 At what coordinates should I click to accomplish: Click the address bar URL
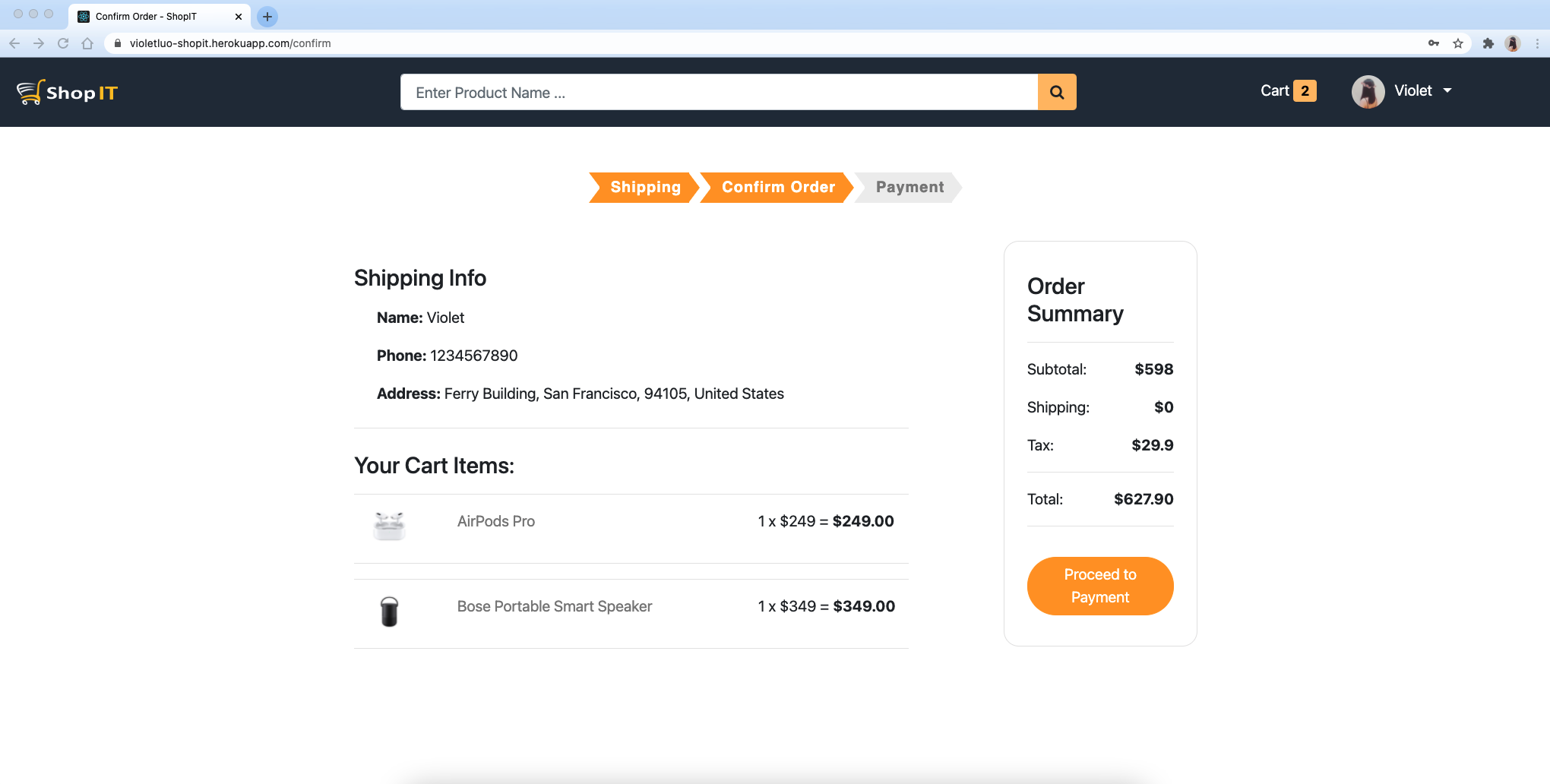[230, 43]
